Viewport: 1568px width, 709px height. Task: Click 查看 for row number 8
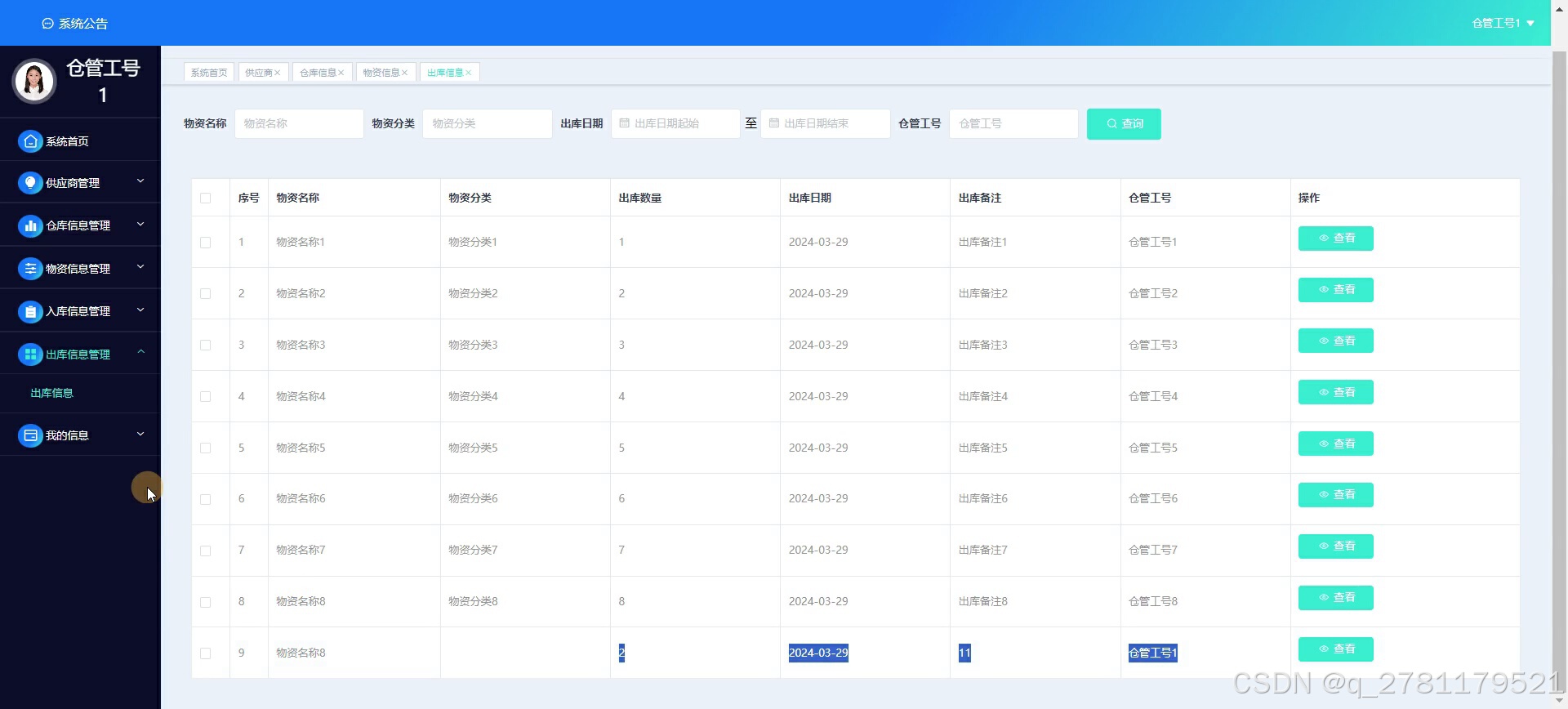click(x=1336, y=598)
